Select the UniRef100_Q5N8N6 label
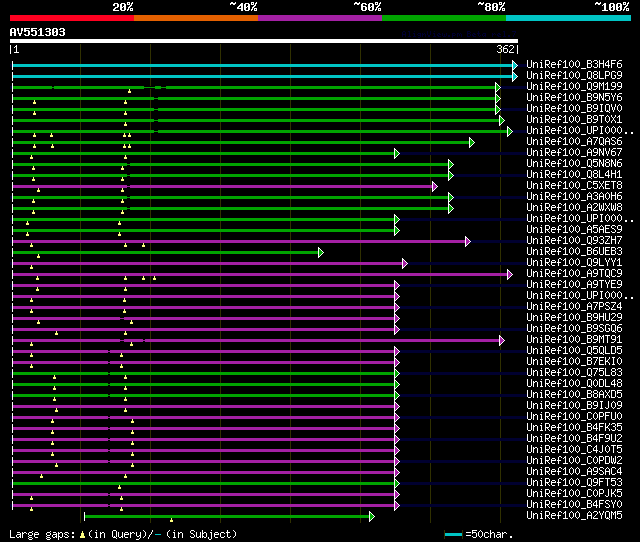The height and width of the screenshot is (542, 640). [574, 164]
